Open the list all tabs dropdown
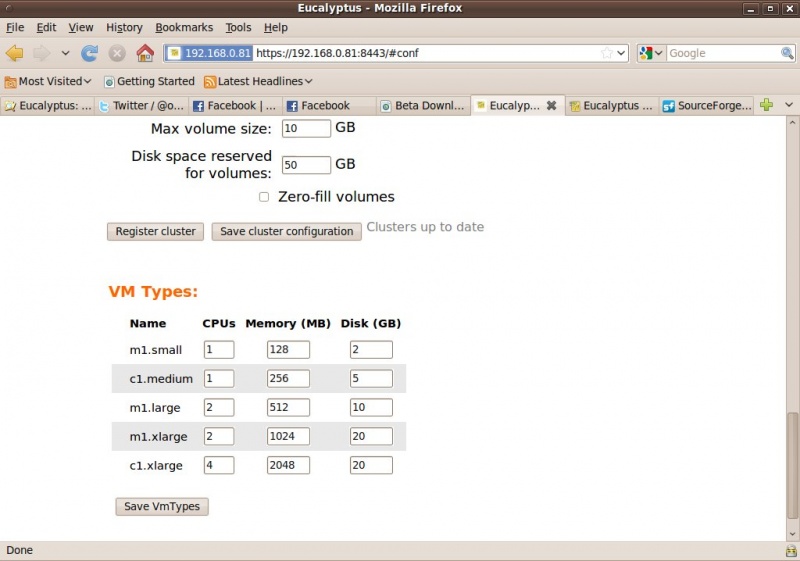Image resolution: width=800 pixels, height=561 pixels. pyautogui.click(x=788, y=105)
